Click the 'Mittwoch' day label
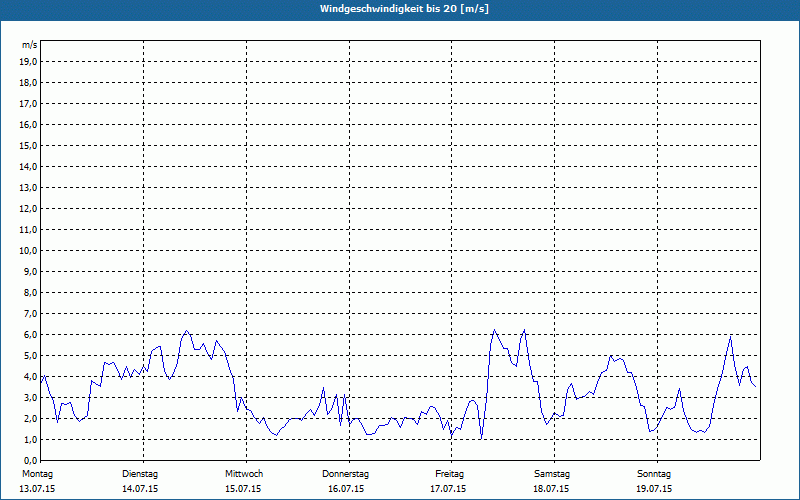800x500 pixels. 244,474
